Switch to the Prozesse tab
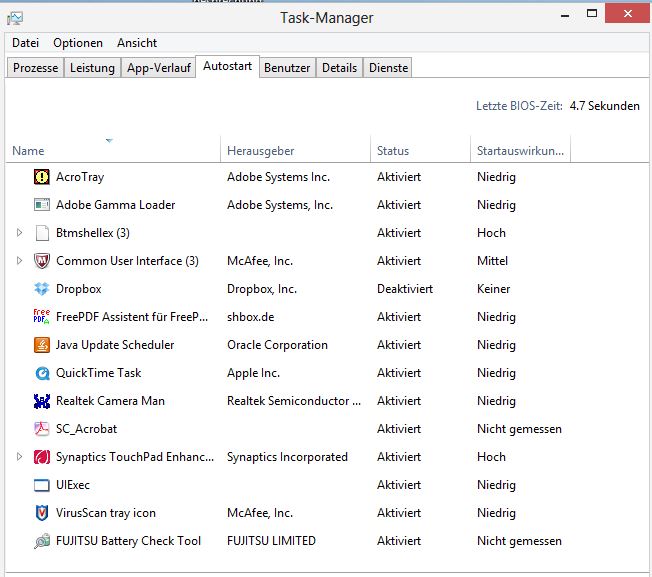Screen dimensions: 652x577 coord(35,68)
